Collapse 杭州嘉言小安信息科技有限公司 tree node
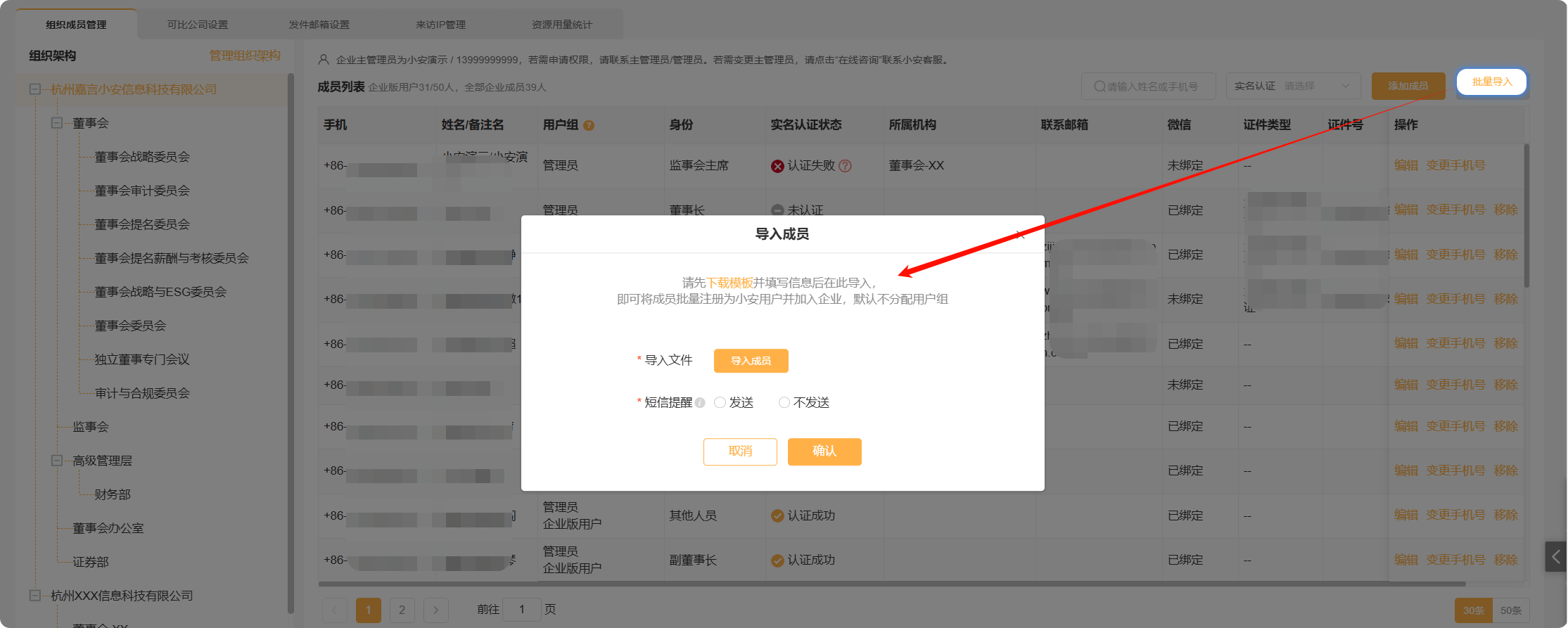The height and width of the screenshot is (628, 1568). 34,89
